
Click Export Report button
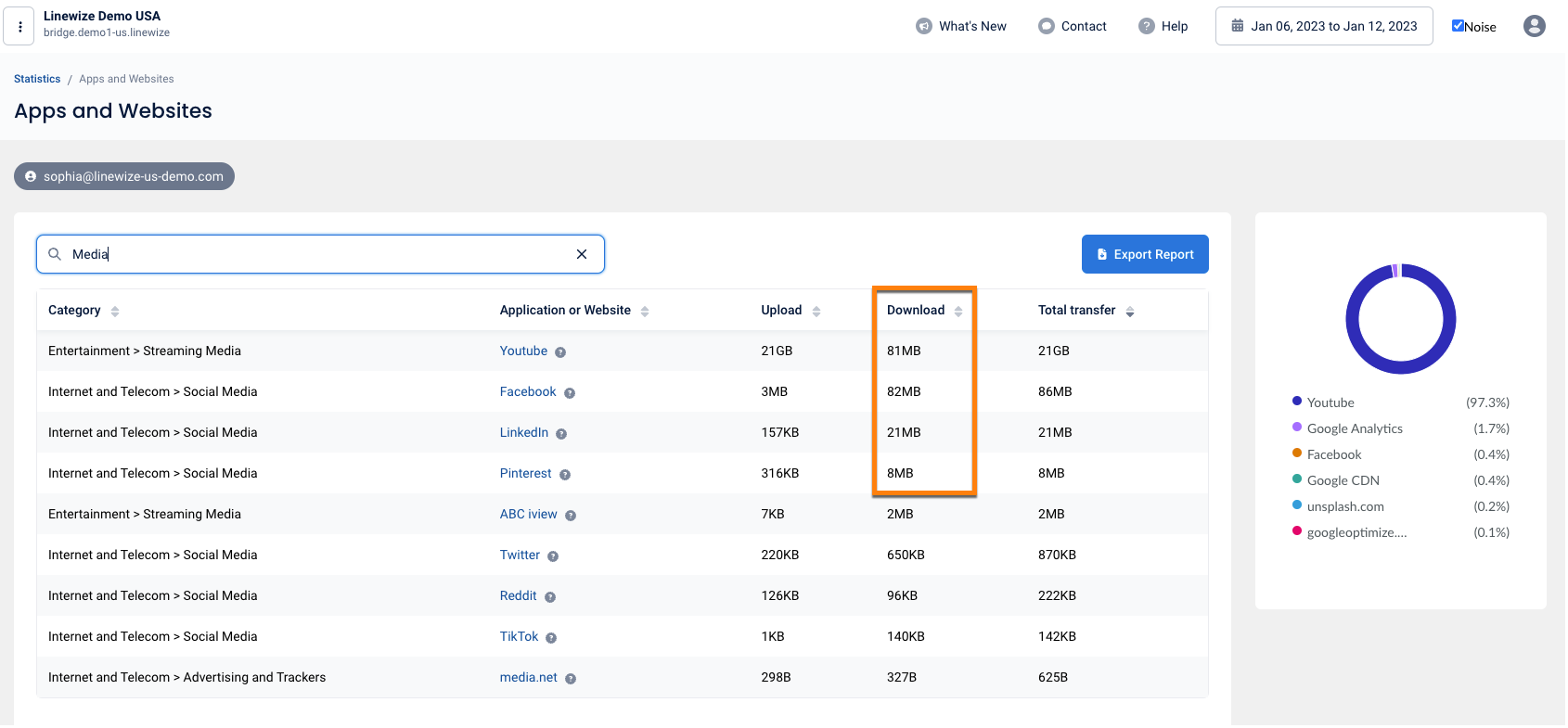pos(1145,254)
